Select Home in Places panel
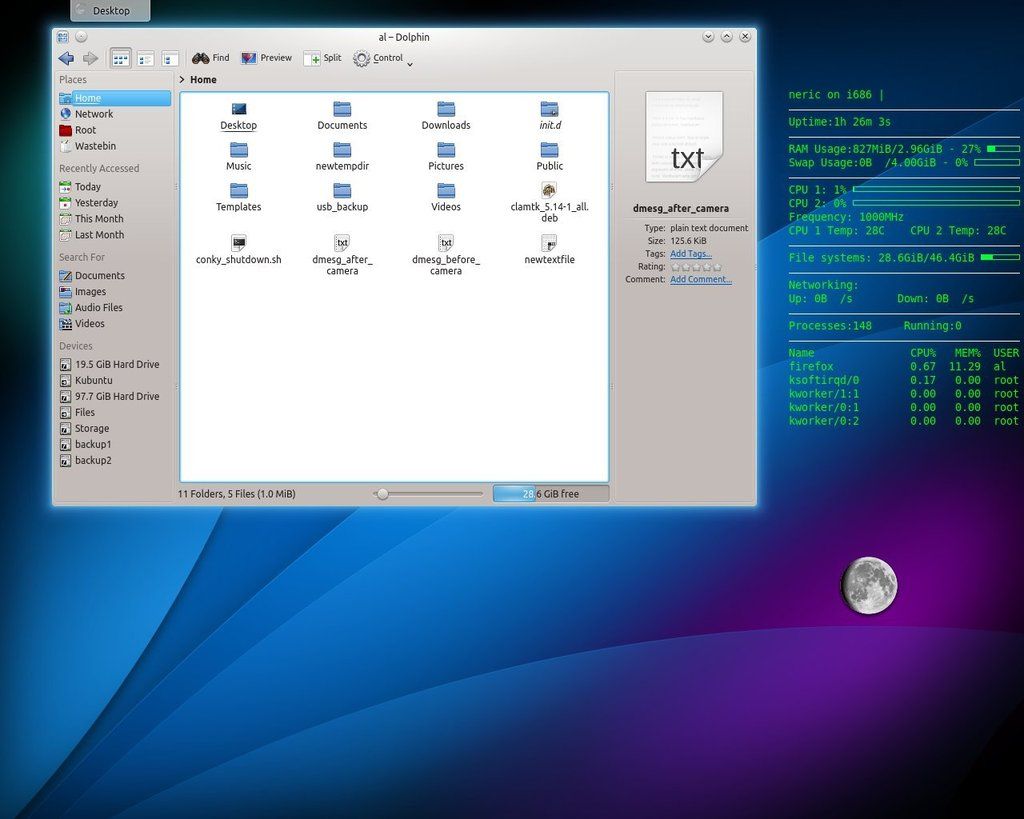Image resolution: width=1024 pixels, height=819 pixels. click(x=114, y=98)
